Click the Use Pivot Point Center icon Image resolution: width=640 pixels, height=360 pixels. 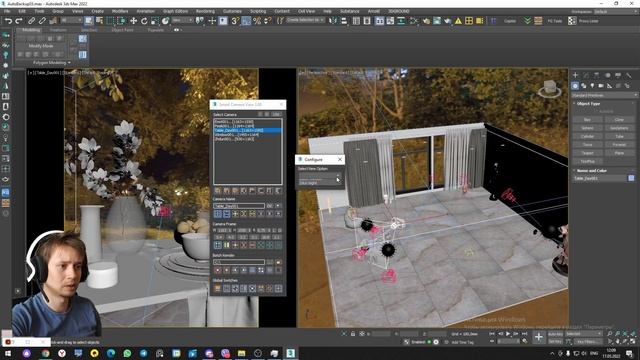click(x=200, y=21)
